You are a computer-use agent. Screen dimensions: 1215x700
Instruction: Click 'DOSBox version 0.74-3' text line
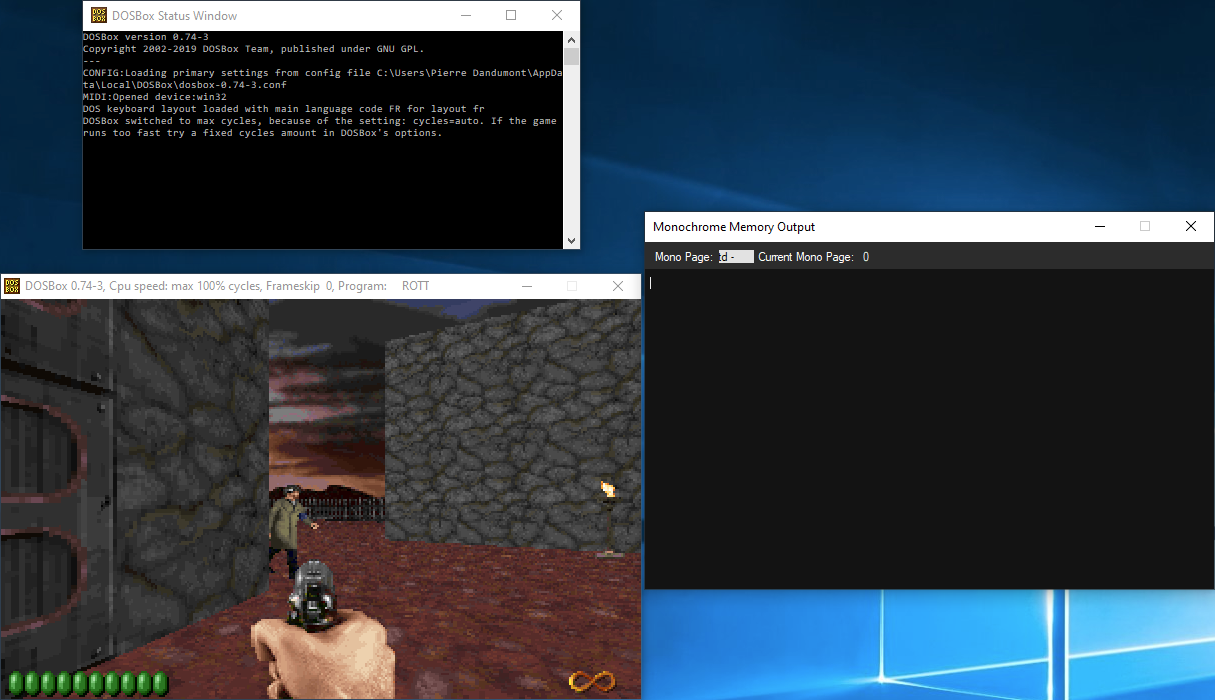pyautogui.click(x=145, y=37)
